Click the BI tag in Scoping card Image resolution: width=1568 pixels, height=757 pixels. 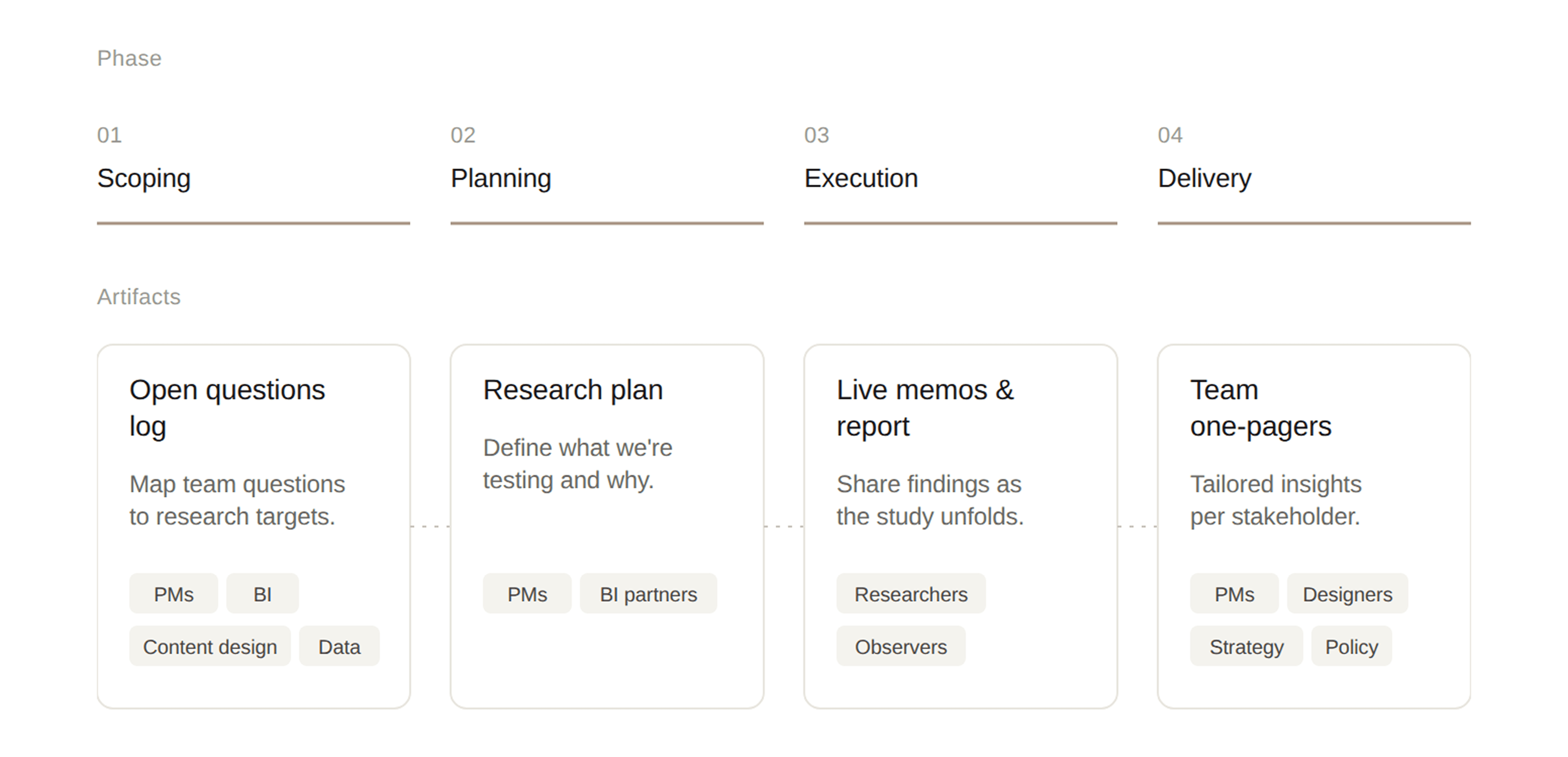pos(262,594)
